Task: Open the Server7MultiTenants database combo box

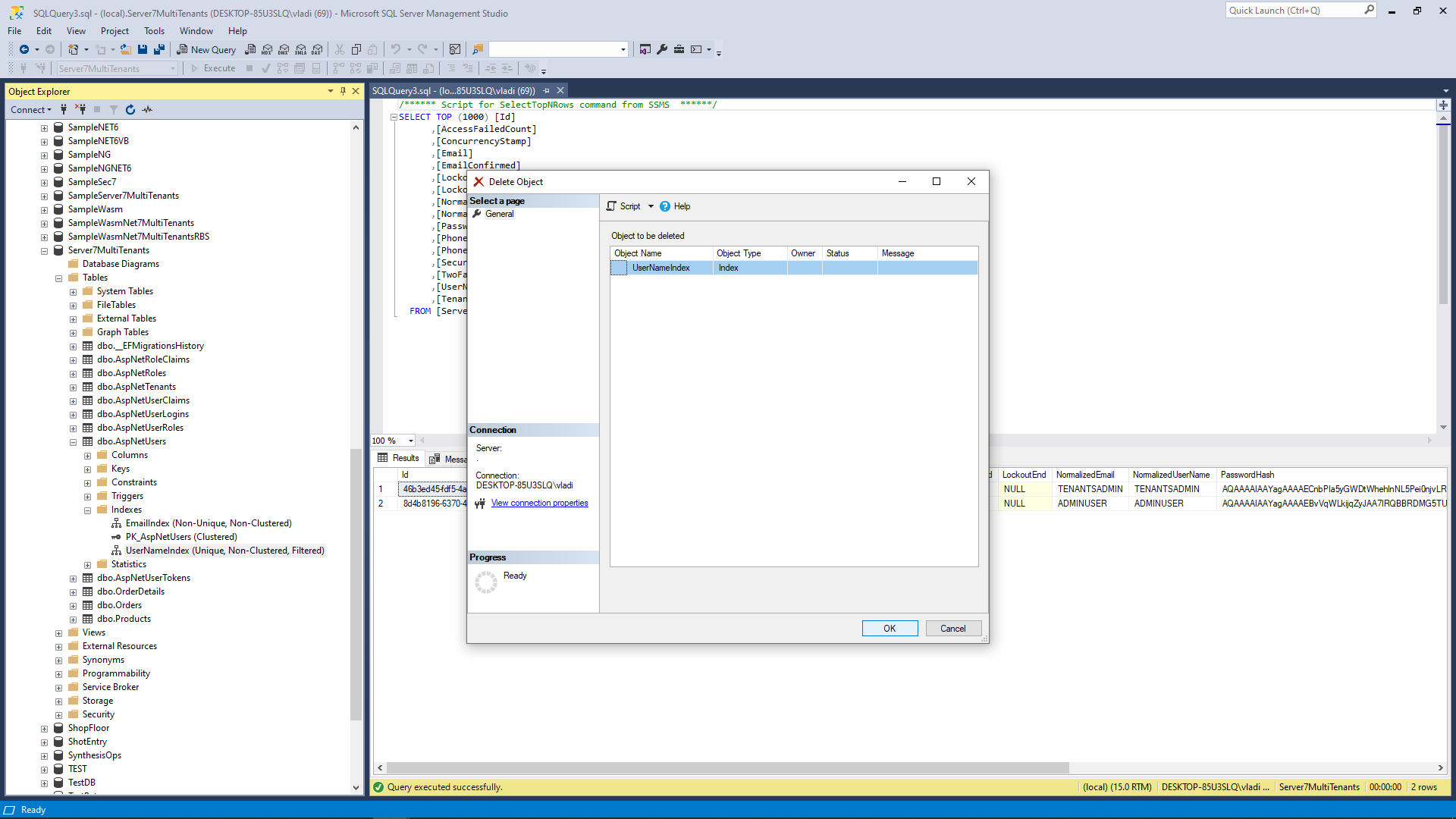Action: (118, 68)
